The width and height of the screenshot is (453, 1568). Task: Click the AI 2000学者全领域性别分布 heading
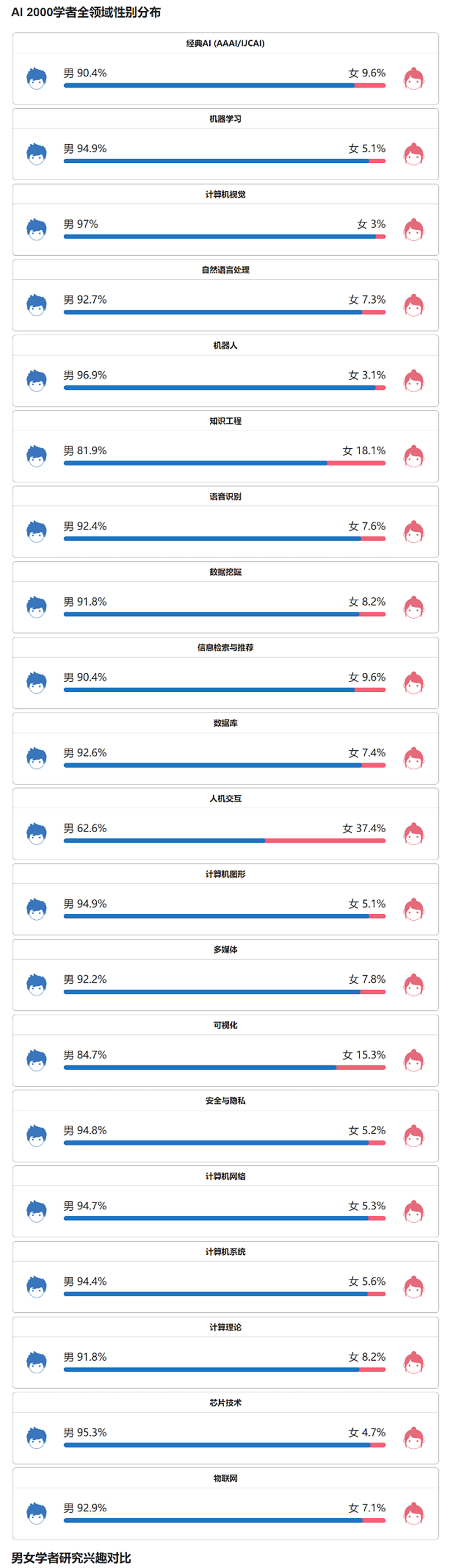coord(86,12)
